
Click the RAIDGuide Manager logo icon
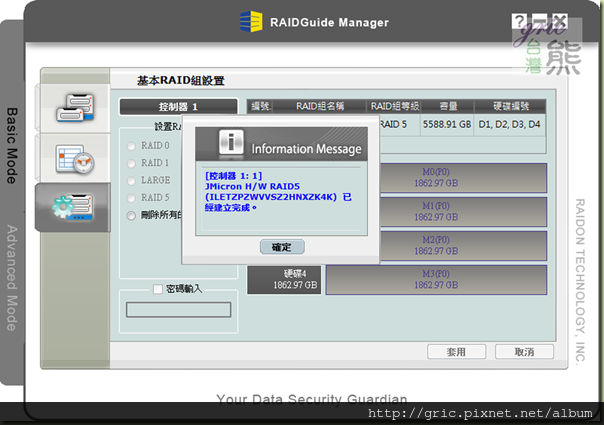pyautogui.click(x=251, y=22)
